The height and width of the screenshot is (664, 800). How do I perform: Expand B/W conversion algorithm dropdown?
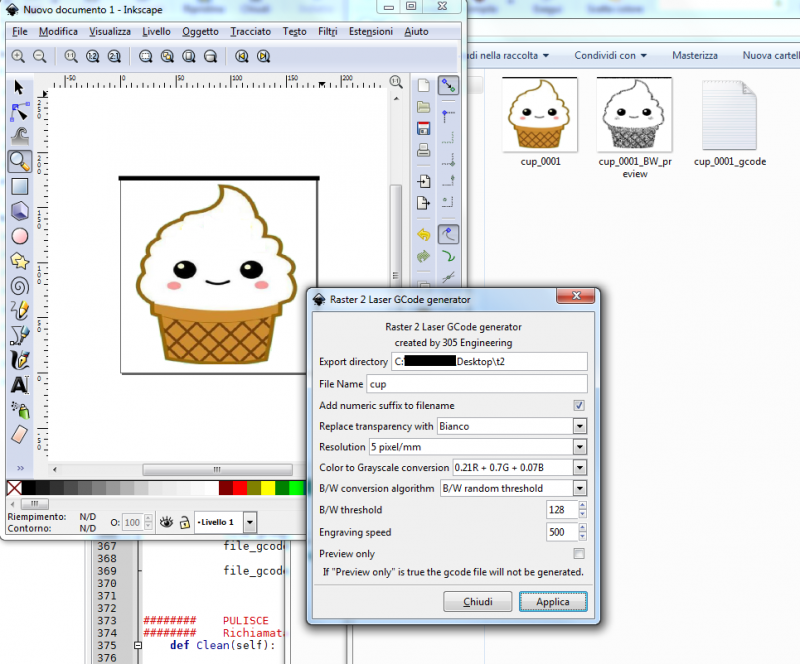tap(579, 489)
